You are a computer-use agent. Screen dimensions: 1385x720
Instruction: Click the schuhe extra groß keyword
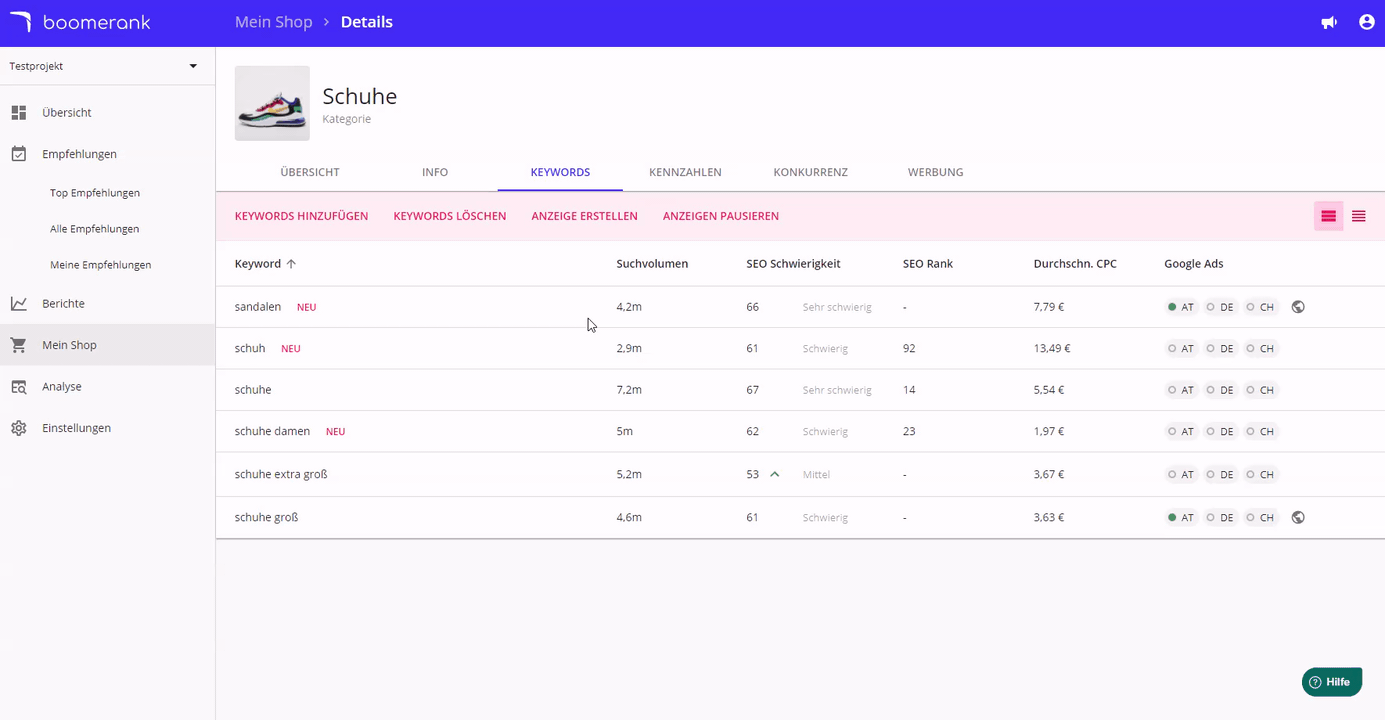[x=281, y=474]
